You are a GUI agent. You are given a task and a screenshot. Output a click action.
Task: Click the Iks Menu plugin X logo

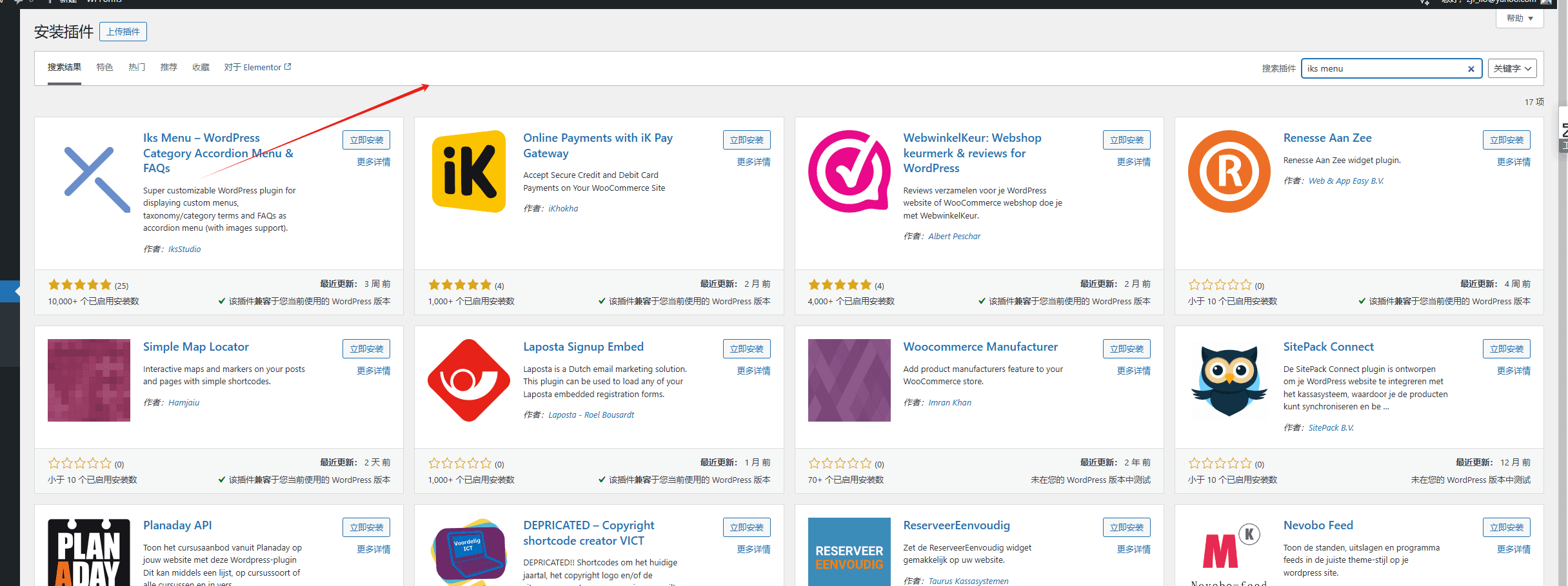pyautogui.click(x=97, y=180)
